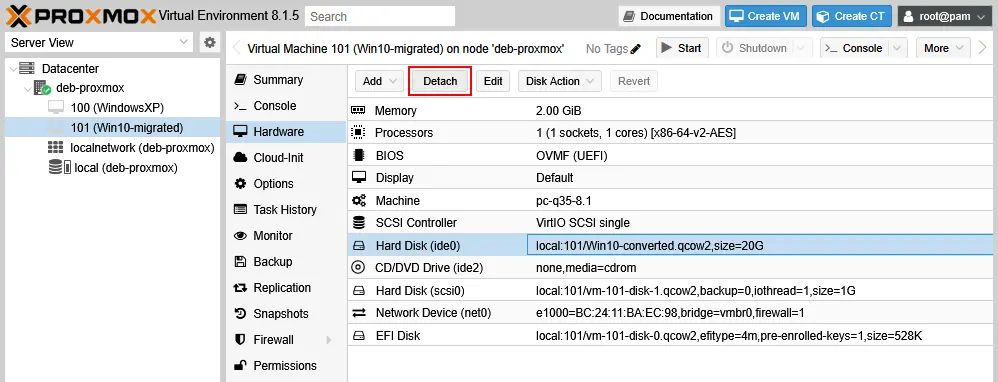Open the Backup tab
998x382 pixels.
tap(286, 262)
